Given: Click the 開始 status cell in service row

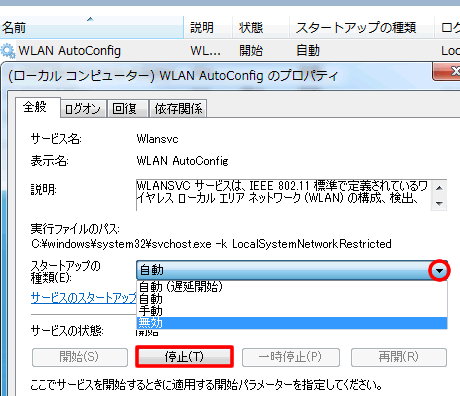Looking at the screenshot, I should 251,51.
